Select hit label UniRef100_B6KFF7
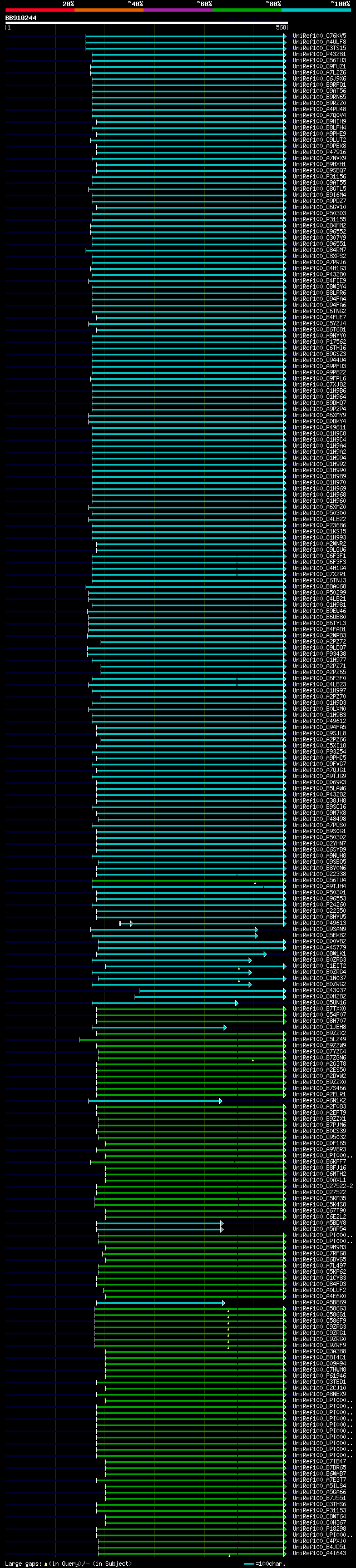Image resolution: width=356 pixels, height=1568 pixels. pyautogui.click(x=319, y=1162)
